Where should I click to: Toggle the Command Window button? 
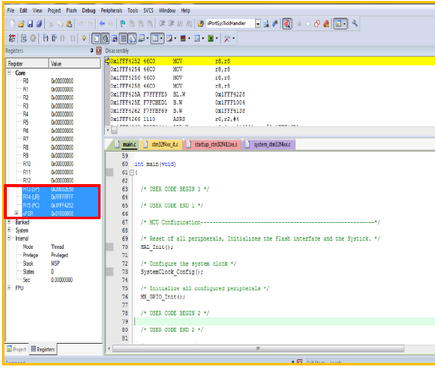[96, 39]
